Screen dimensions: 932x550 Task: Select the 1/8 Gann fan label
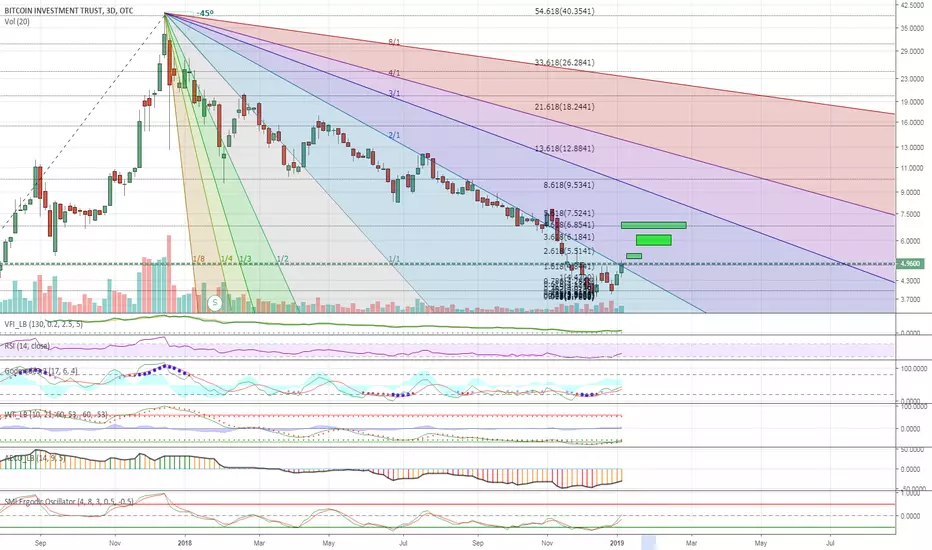[x=199, y=259]
